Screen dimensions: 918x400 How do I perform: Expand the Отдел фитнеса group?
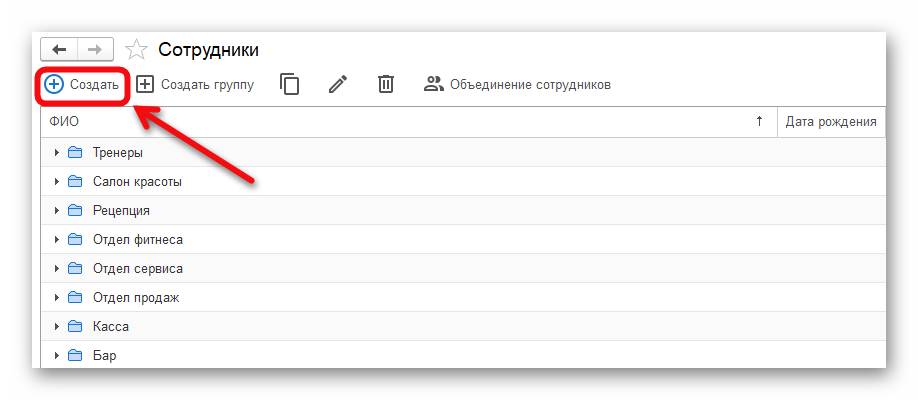[x=57, y=240]
